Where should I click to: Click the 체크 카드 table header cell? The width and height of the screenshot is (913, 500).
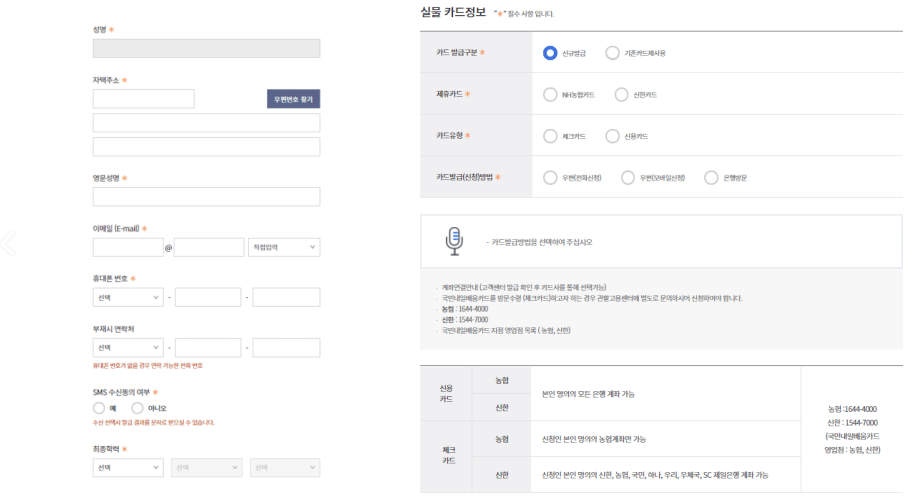448,456
